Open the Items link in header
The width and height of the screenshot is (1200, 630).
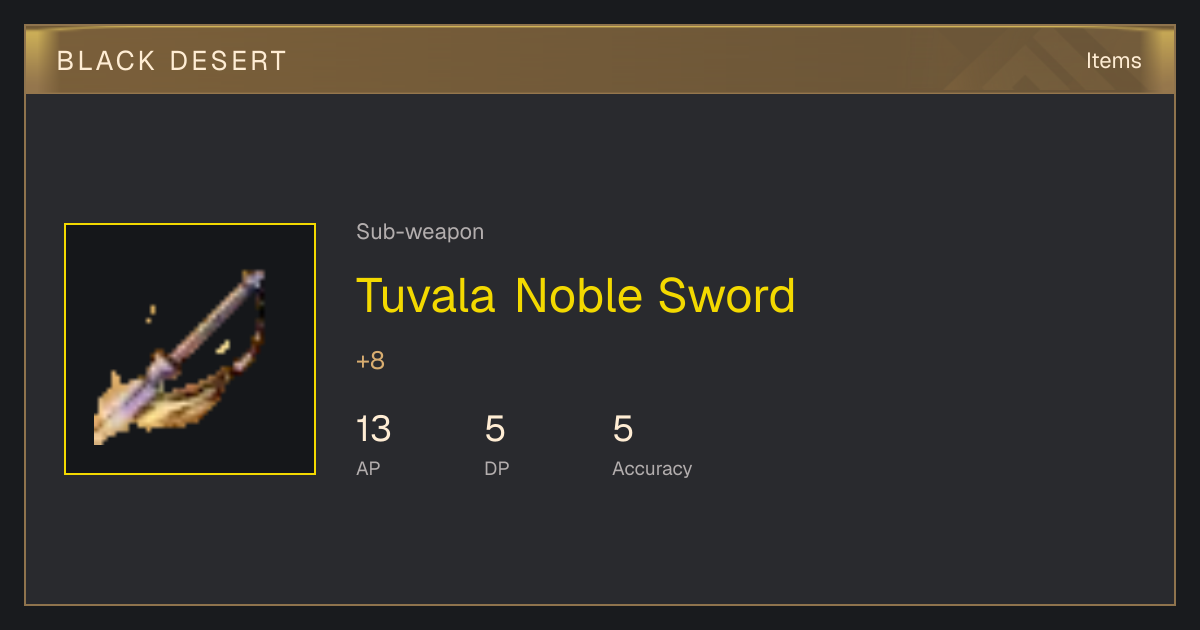1113,60
